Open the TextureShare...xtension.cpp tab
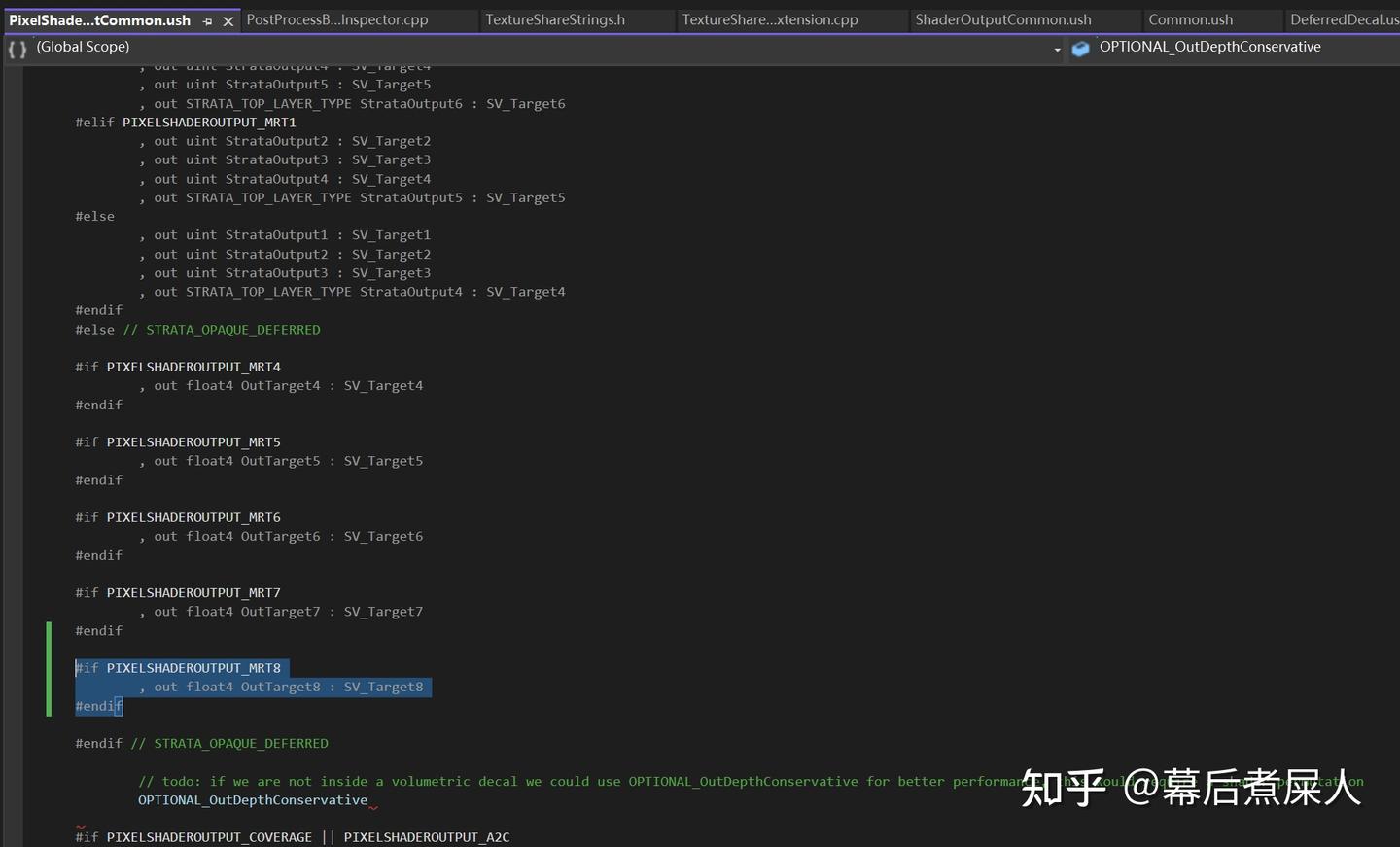Image resolution: width=1400 pixels, height=847 pixels. pyautogui.click(x=769, y=19)
